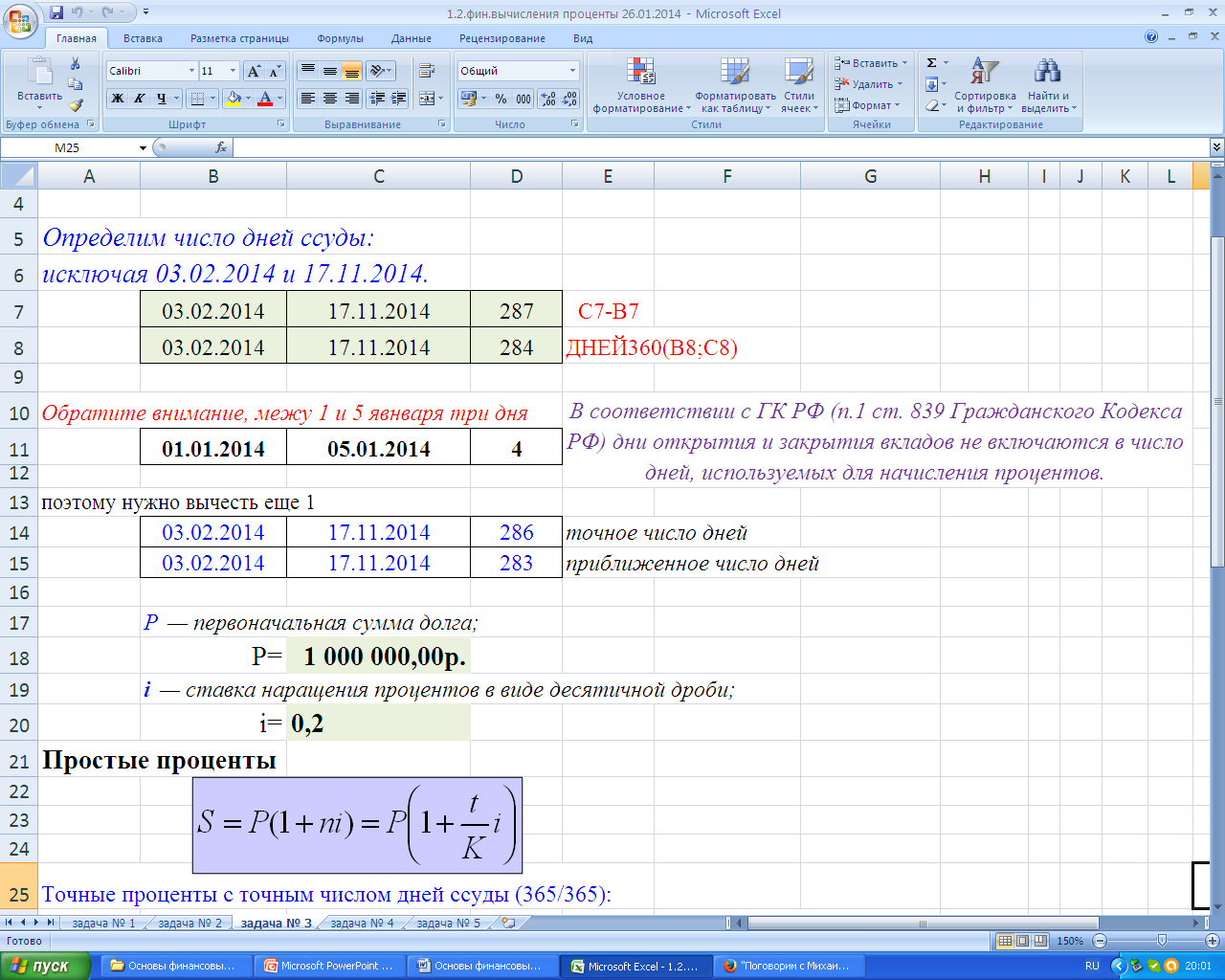Apply red font color letter A
The width and height of the screenshot is (1225, 980).
coord(265,98)
